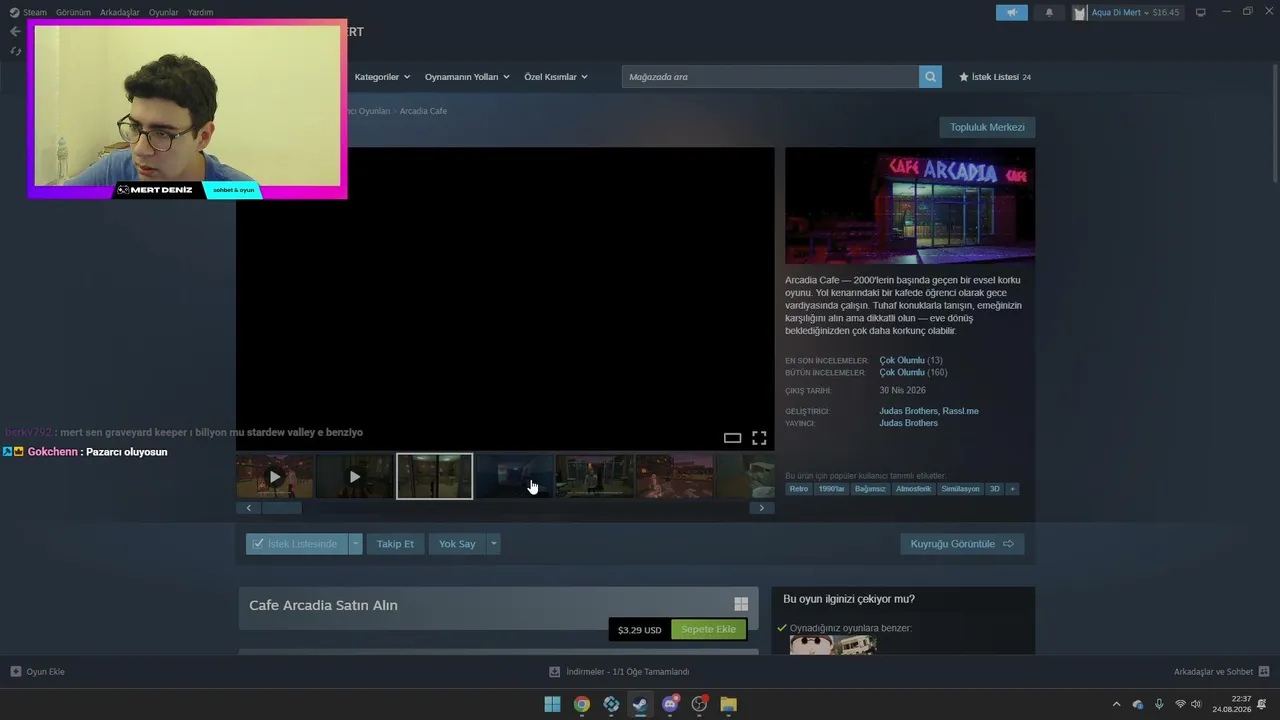Add game to cart with Sepete Ekle
This screenshot has width=1280, height=720.
tap(708, 630)
